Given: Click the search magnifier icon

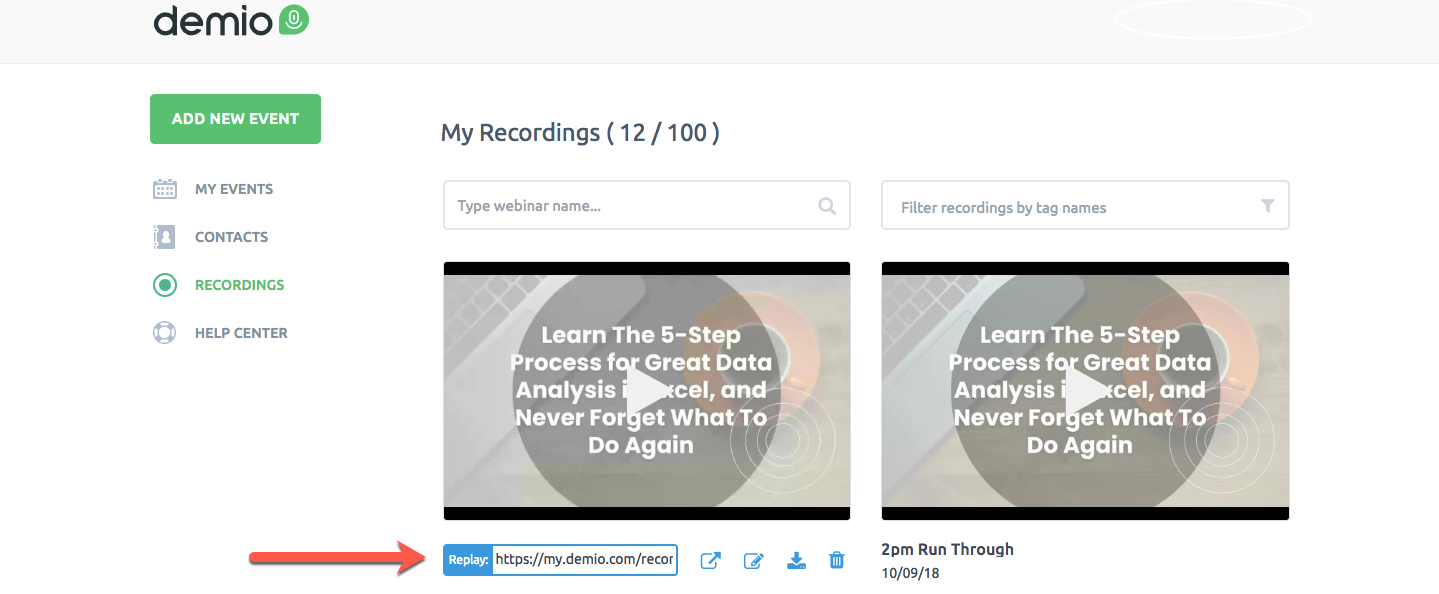Looking at the screenshot, I should (827, 206).
